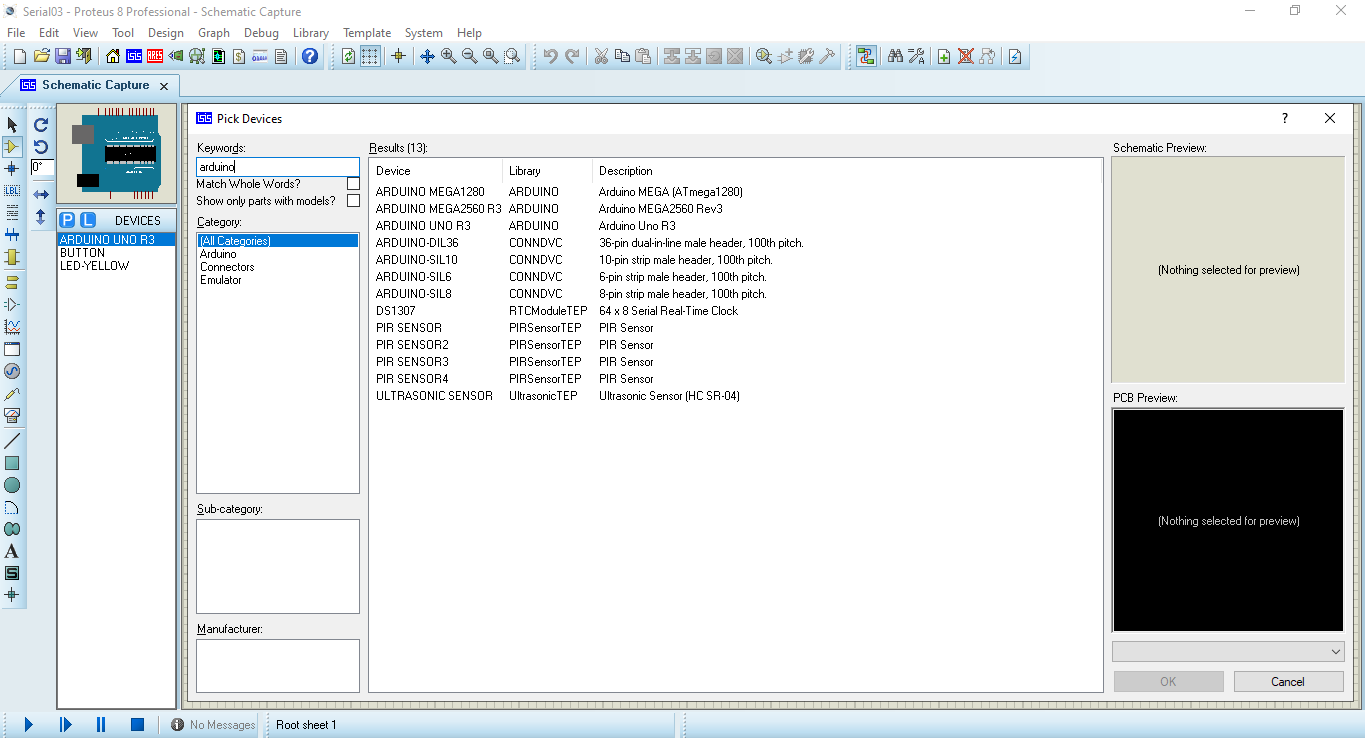Open the PCB package dropdown
Viewport: 1365px width, 738px height.
pyautogui.click(x=1228, y=651)
